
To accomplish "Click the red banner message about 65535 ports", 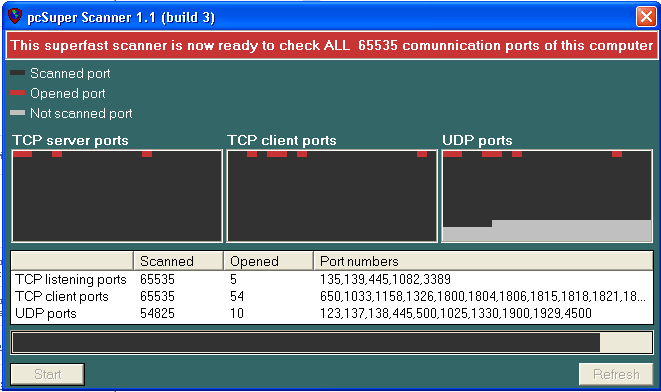I will [332, 45].
